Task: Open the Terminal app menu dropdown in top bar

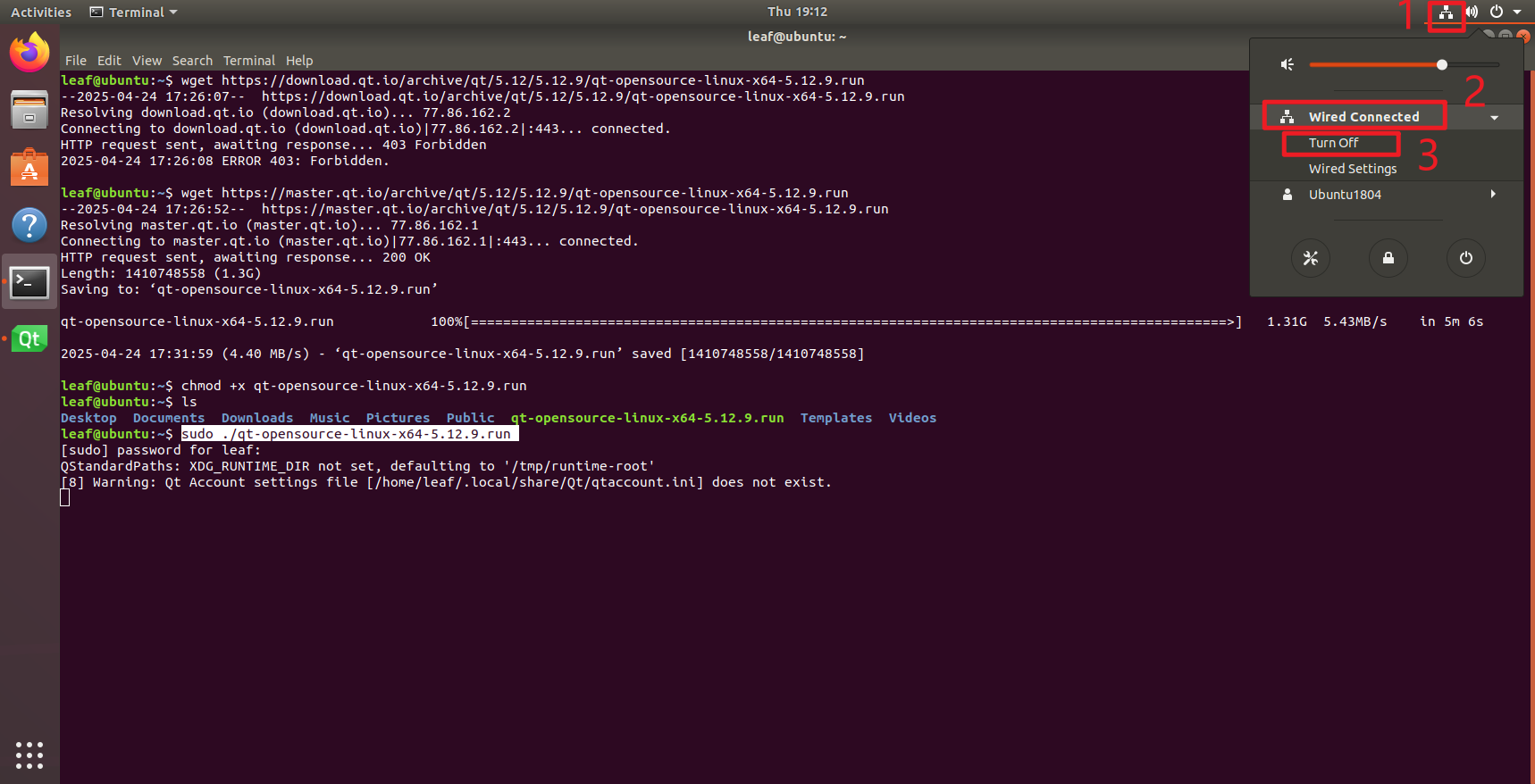Action: point(134,13)
